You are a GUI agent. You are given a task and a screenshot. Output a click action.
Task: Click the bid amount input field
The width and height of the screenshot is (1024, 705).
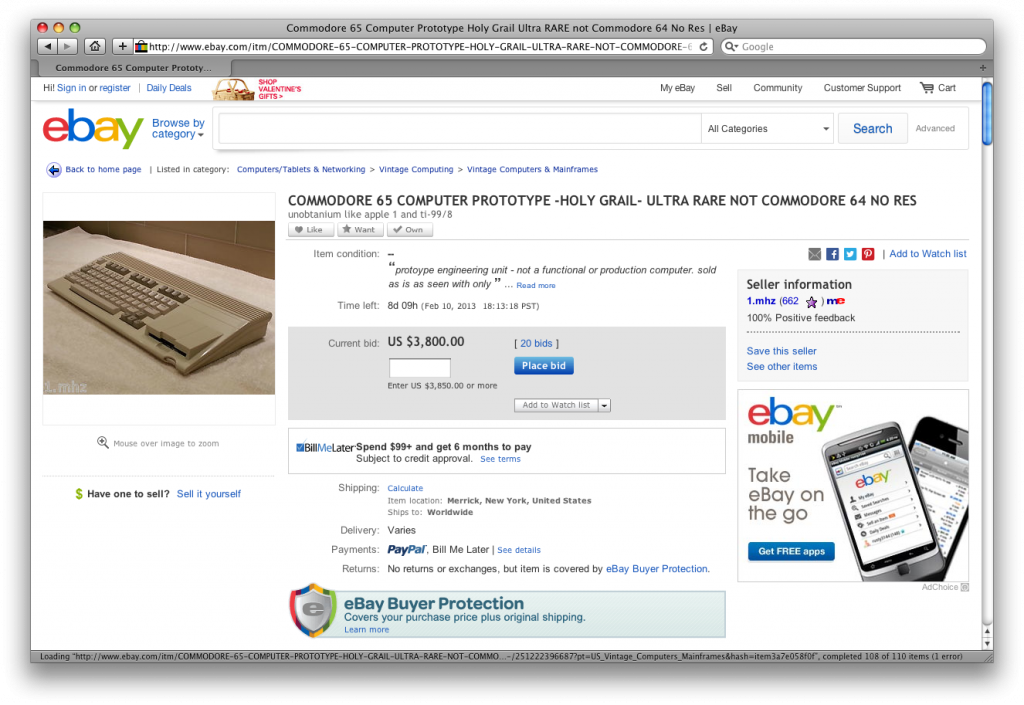click(x=420, y=368)
